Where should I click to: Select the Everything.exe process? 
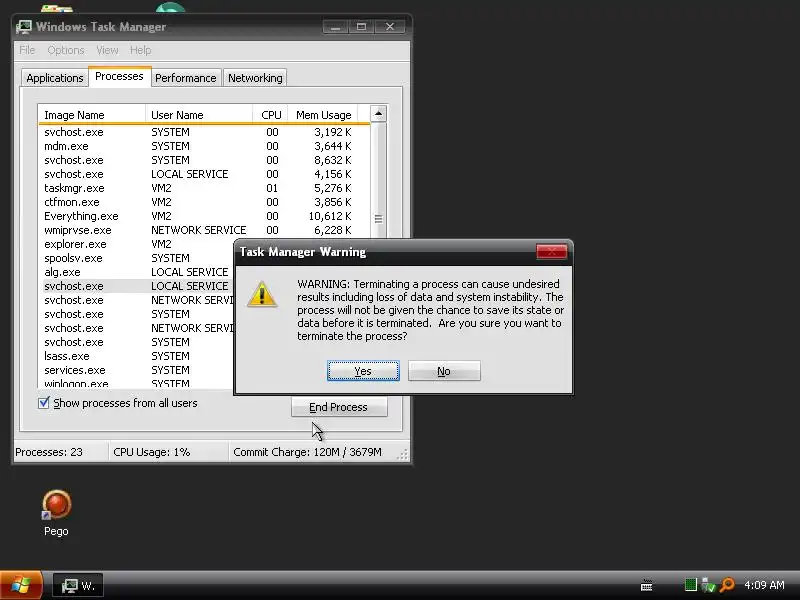coord(204,216)
